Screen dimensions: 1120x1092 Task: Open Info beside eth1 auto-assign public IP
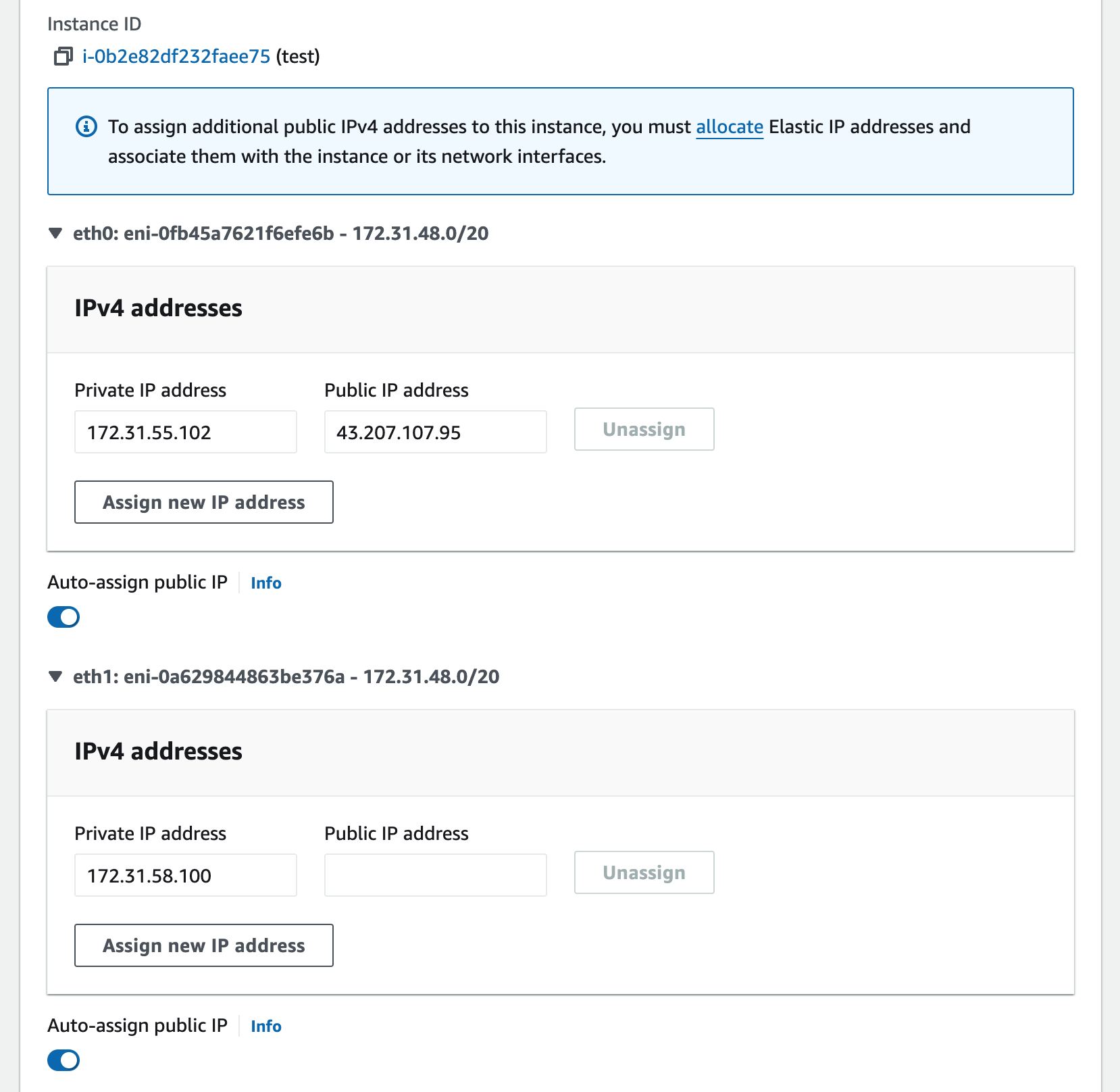click(266, 1026)
